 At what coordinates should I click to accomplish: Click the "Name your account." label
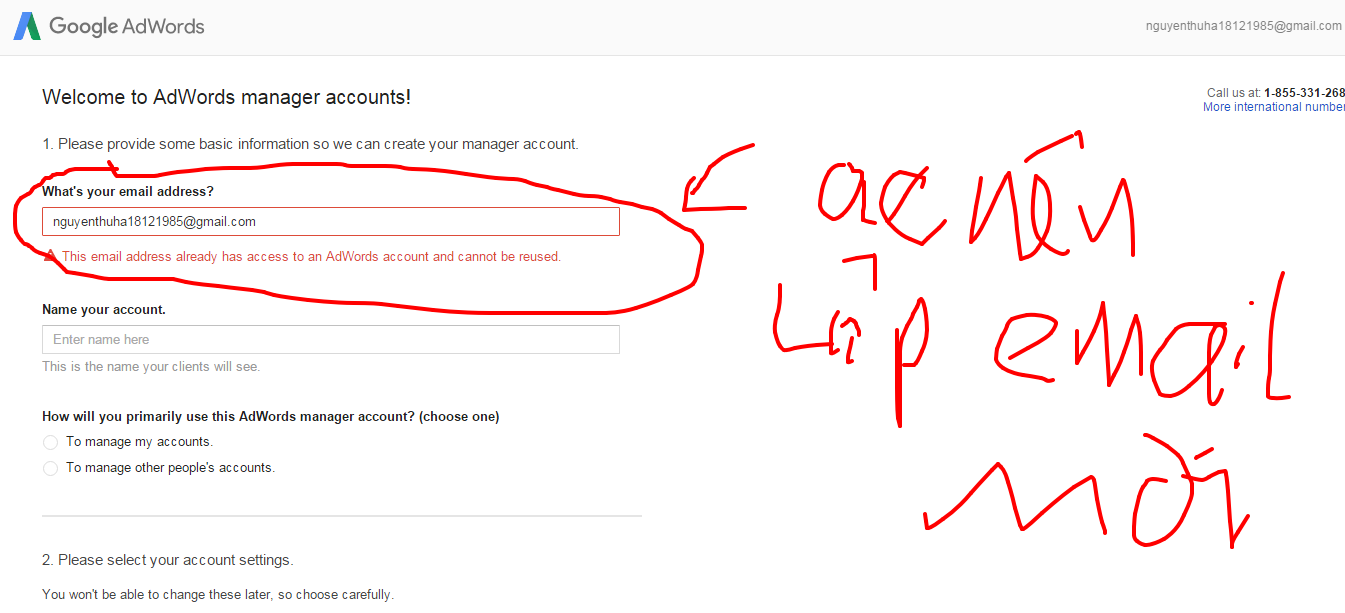point(104,310)
